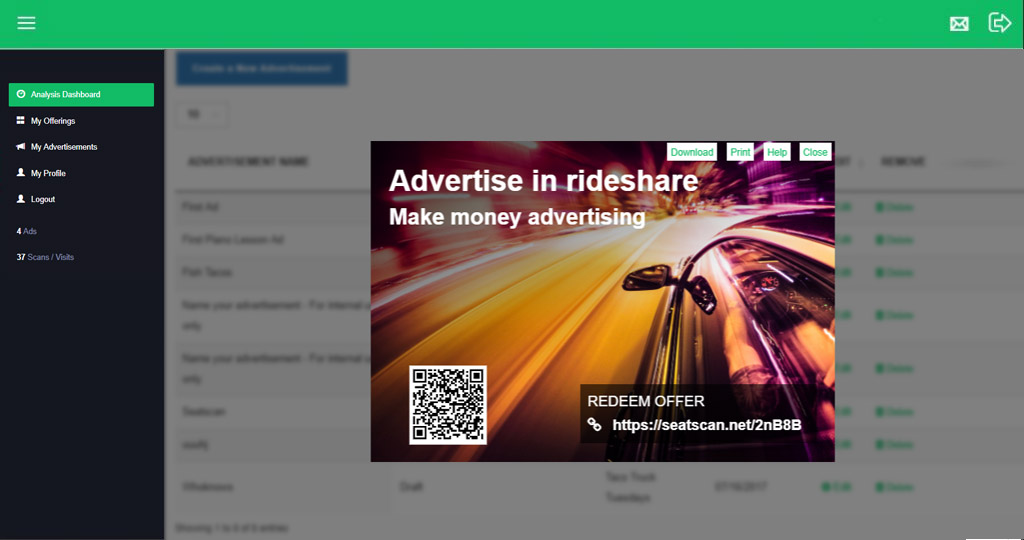Screen dimensions: 1024x540
Task: Open Help in the ad popup
Action: click(777, 152)
